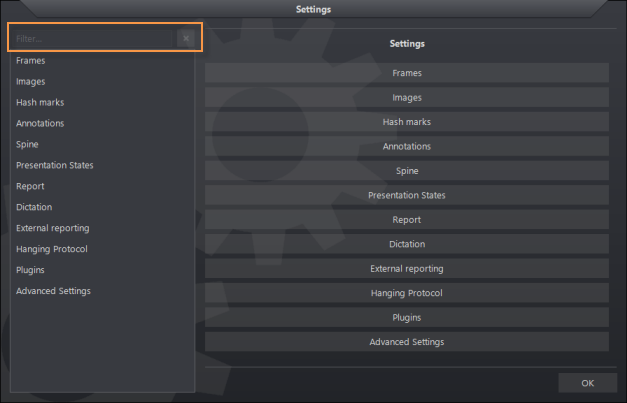Confirm with the OK button
627x403 pixels.
pos(587,383)
